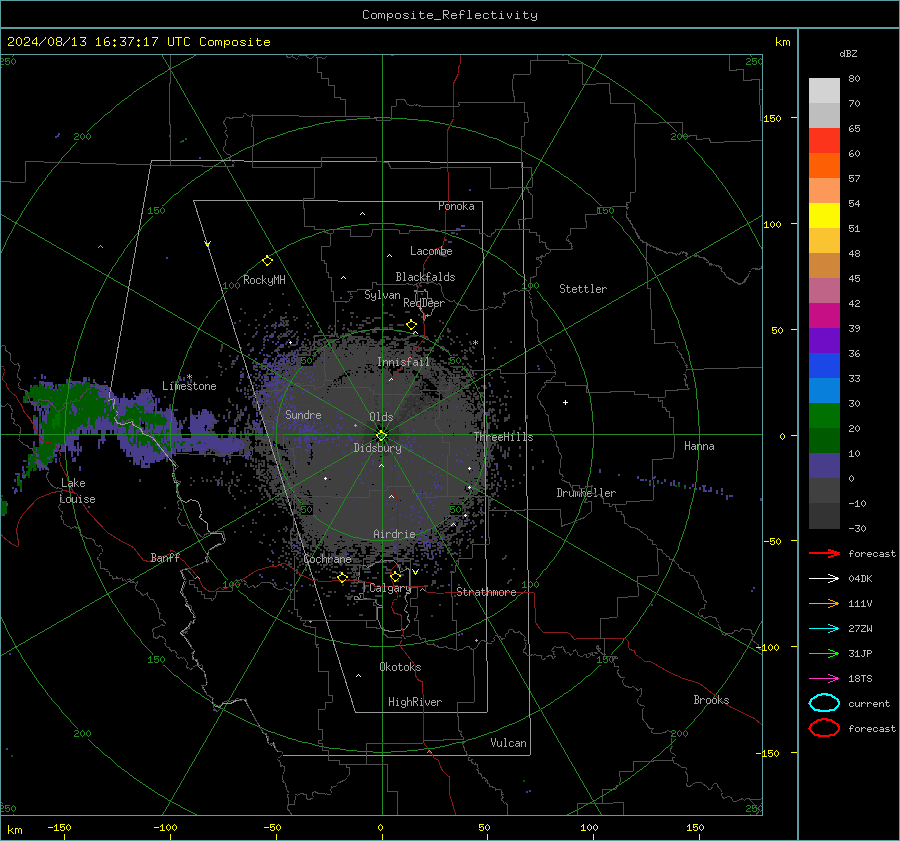Screen dimensions: 900x841
Task: Click the red forecast ellipse legend icon
Action: pos(824,728)
